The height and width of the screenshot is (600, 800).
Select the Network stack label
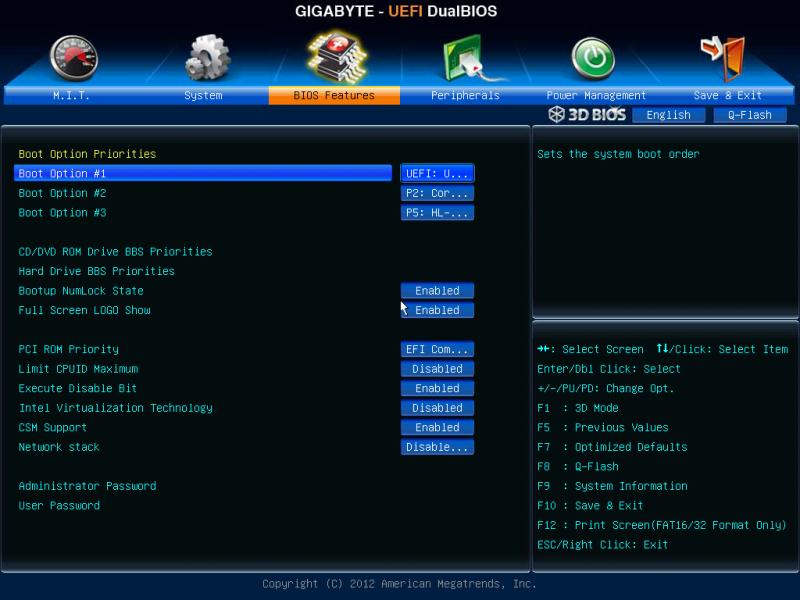pos(59,447)
